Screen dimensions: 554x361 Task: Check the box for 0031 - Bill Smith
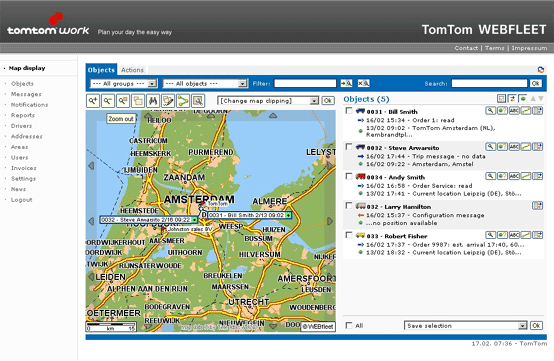click(x=349, y=111)
